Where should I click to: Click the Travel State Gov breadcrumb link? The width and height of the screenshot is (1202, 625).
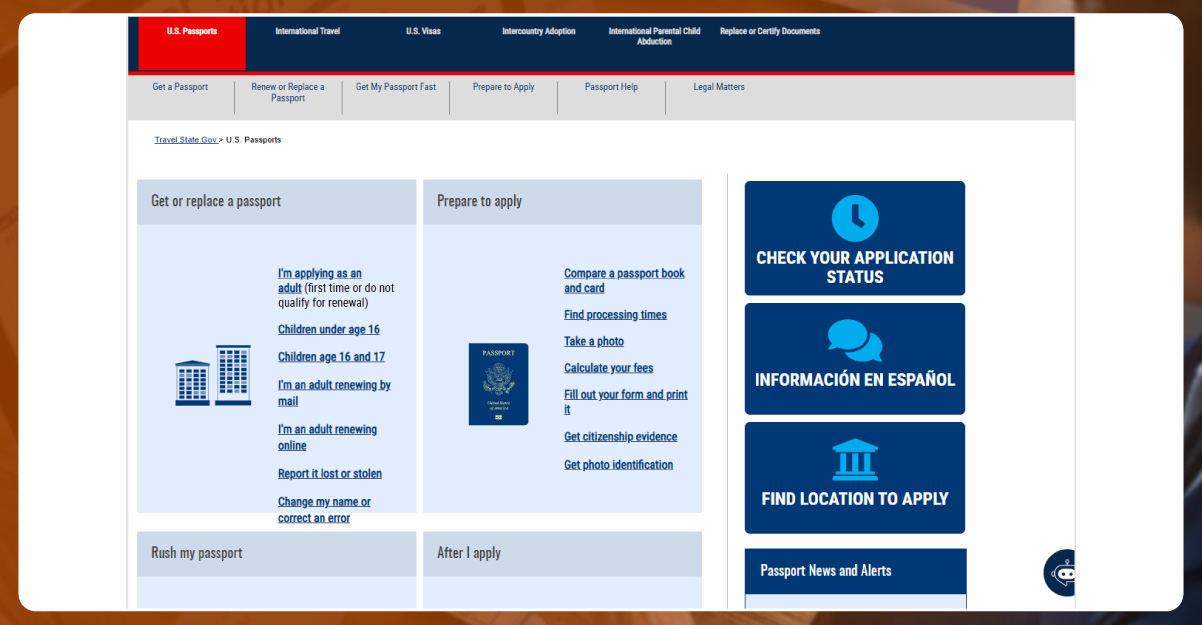tap(186, 139)
